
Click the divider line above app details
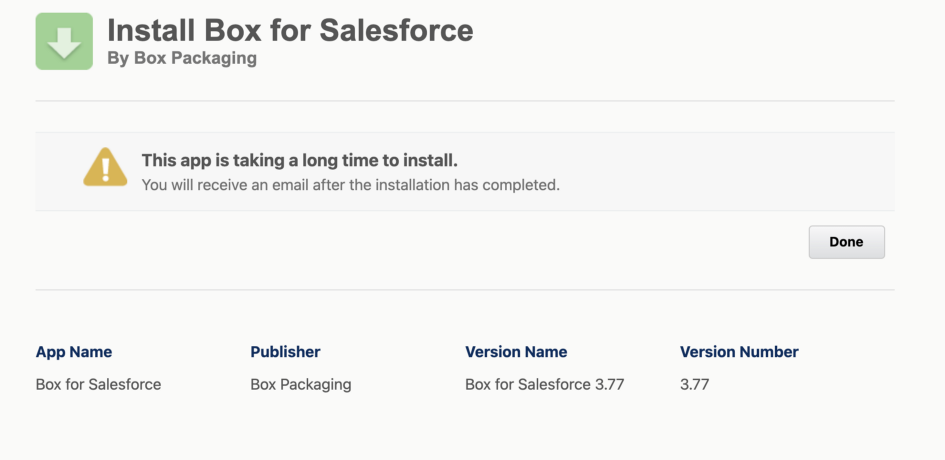(x=465, y=290)
